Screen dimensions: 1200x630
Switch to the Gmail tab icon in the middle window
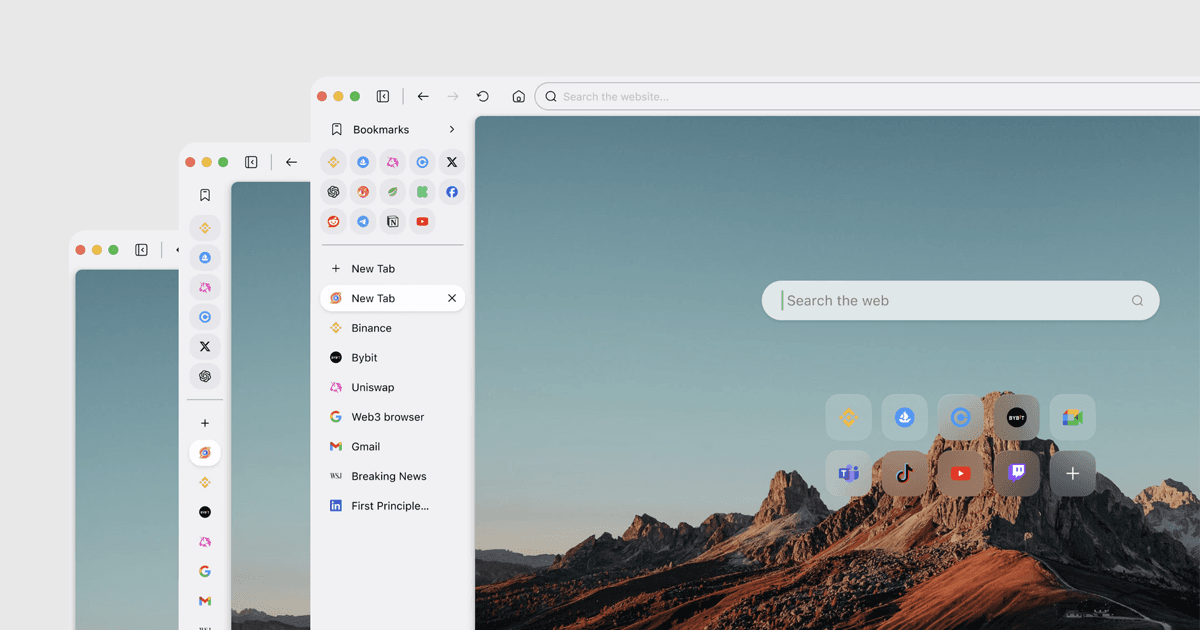(205, 601)
